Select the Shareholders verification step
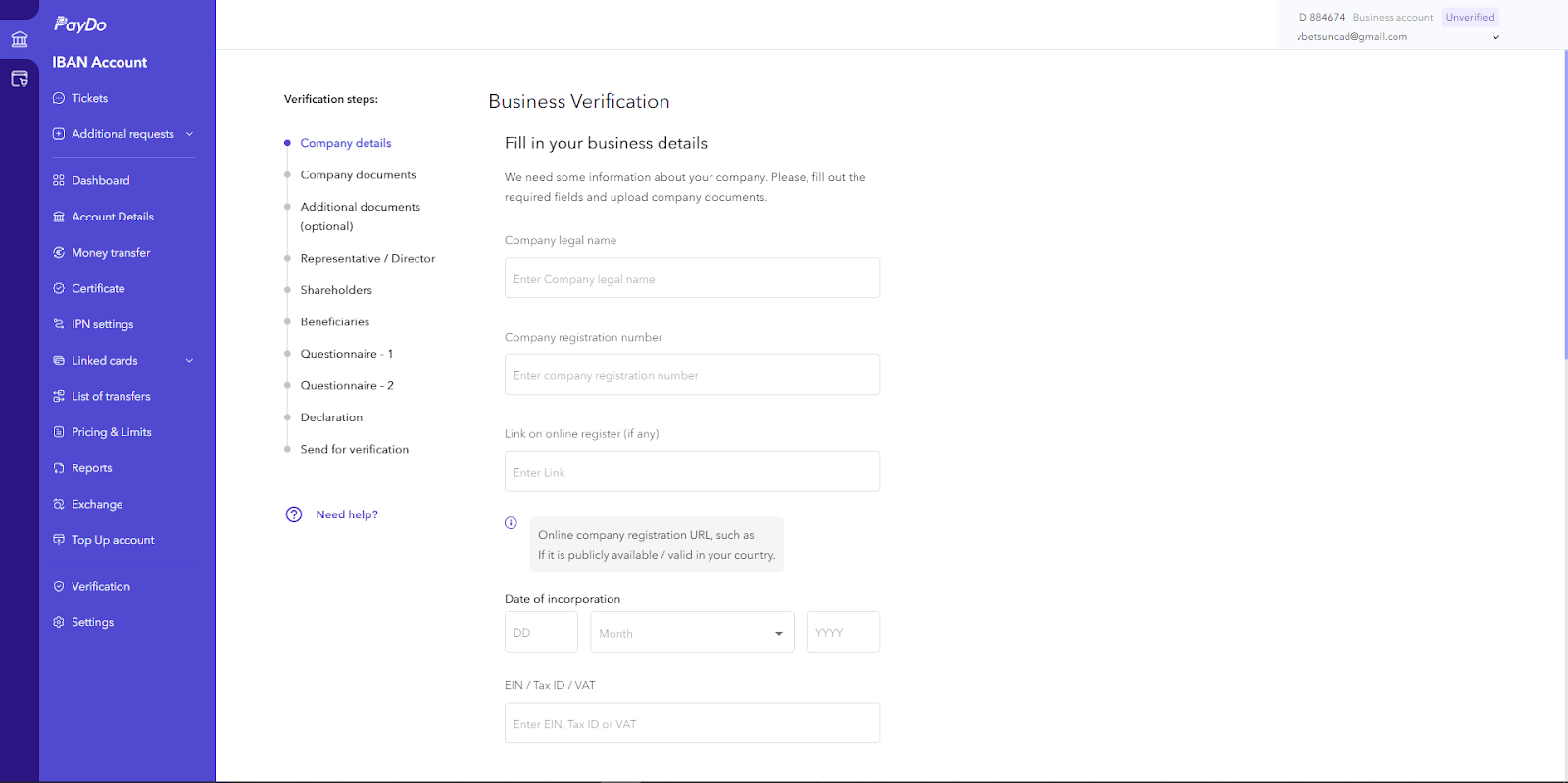This screenshot has height=783, width=1568. point(336,290)
